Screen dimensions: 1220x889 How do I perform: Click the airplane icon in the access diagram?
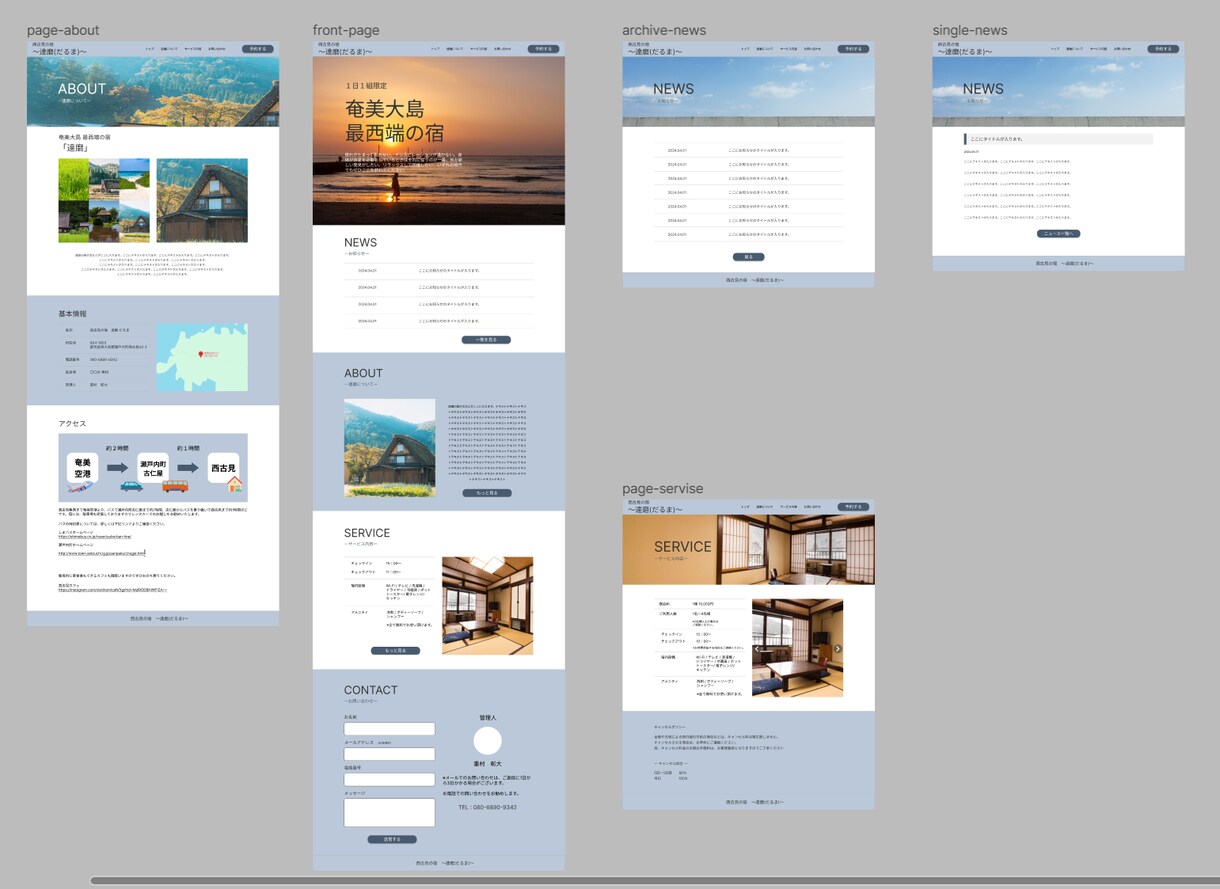click(x=78, y=487)
